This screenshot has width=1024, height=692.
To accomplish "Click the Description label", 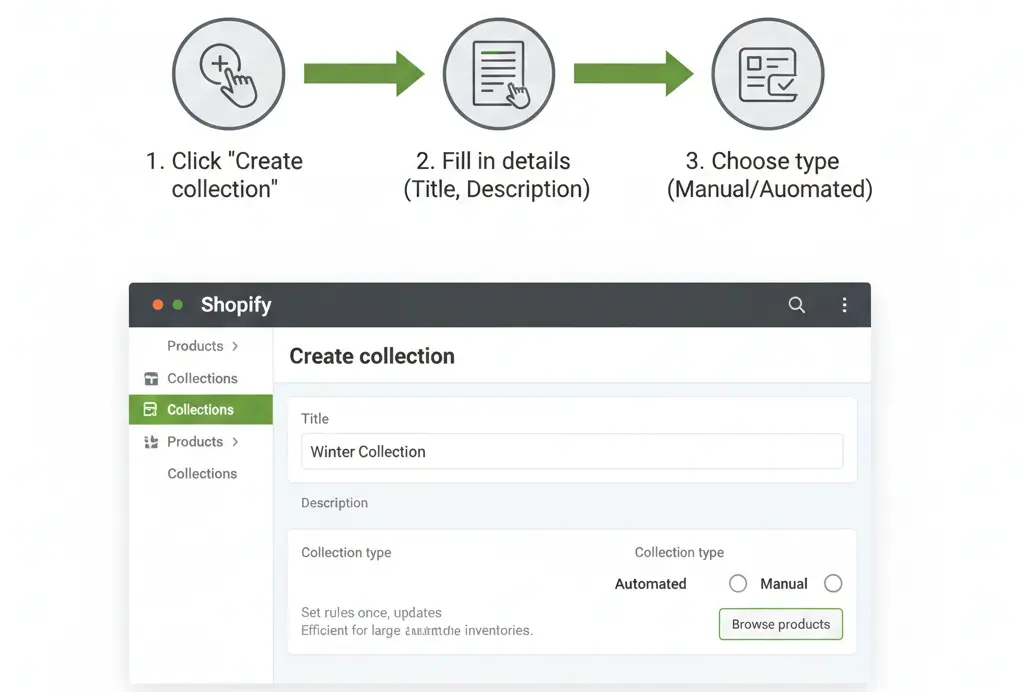I will (x=334, y=503).
